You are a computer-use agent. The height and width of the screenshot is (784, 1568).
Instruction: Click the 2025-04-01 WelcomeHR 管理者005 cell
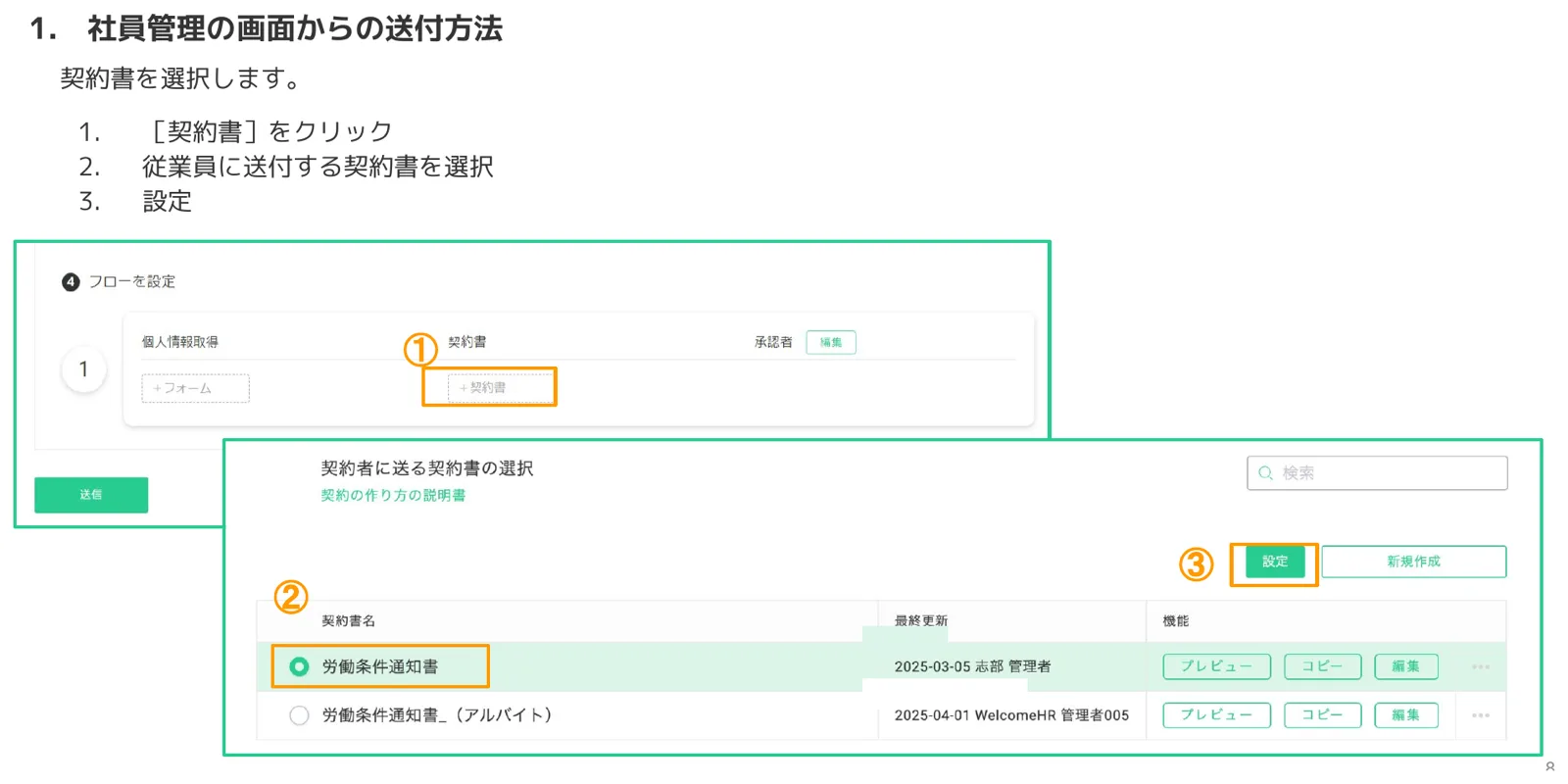(x=1011, y=715)
